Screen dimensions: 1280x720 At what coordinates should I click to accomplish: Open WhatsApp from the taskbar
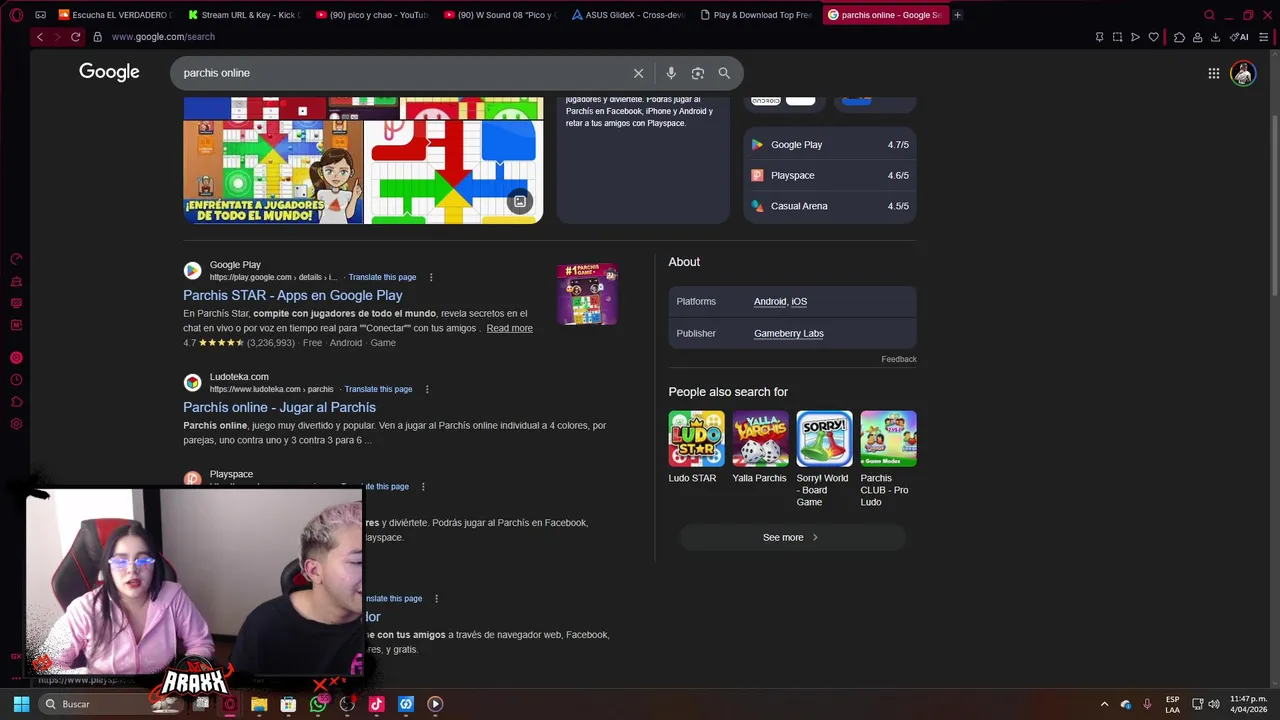pyautogui.click(x=317, y=704)
